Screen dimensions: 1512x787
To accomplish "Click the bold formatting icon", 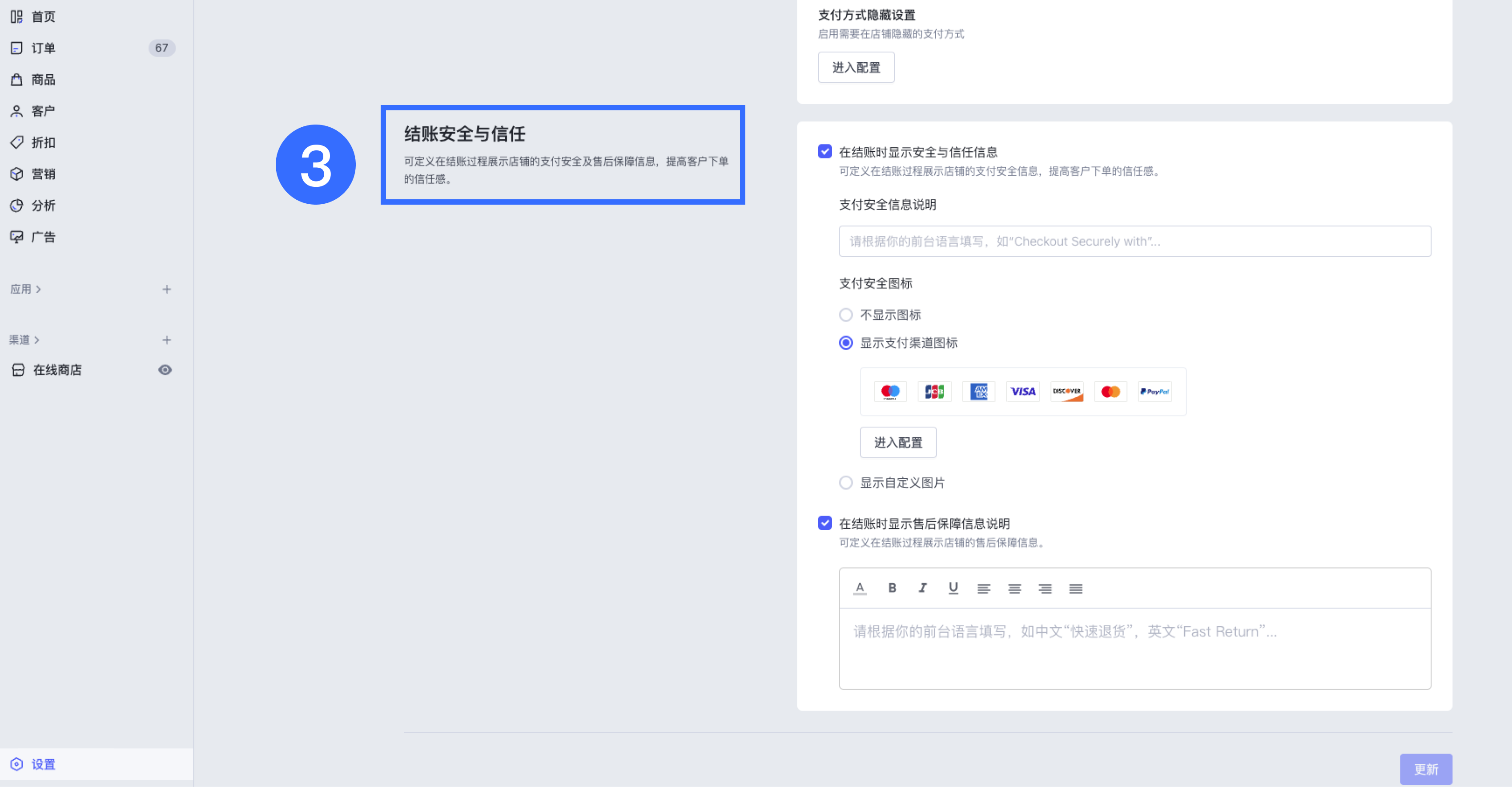I will pos(892,588).
